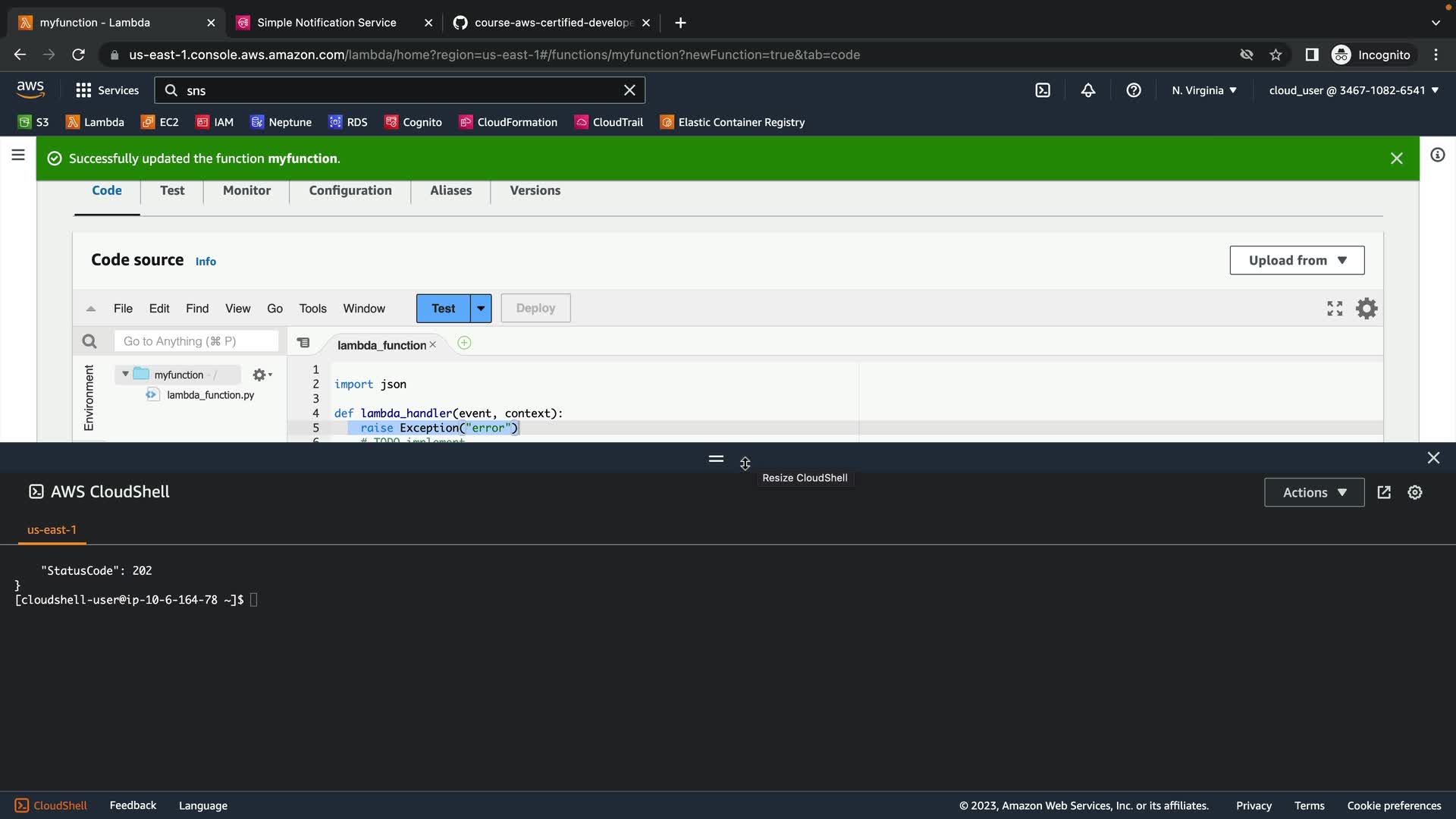This screenshot has width=1456, height=819.
Task: Toggle editor fullscreen mode icon
Action: pyautogui.click(x=1335, y=309)
